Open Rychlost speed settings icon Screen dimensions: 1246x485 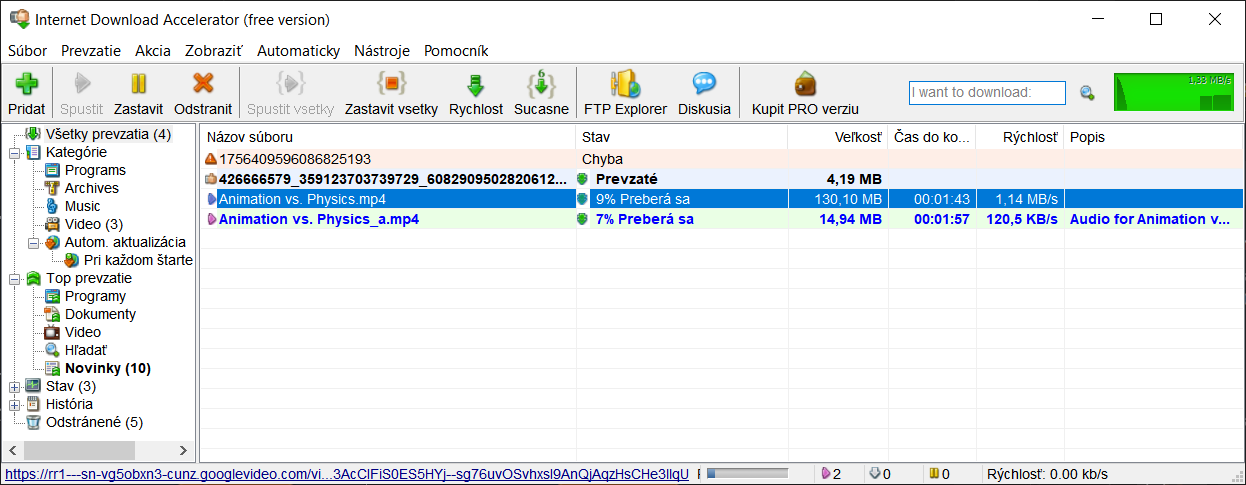click(x=476, y=84)
